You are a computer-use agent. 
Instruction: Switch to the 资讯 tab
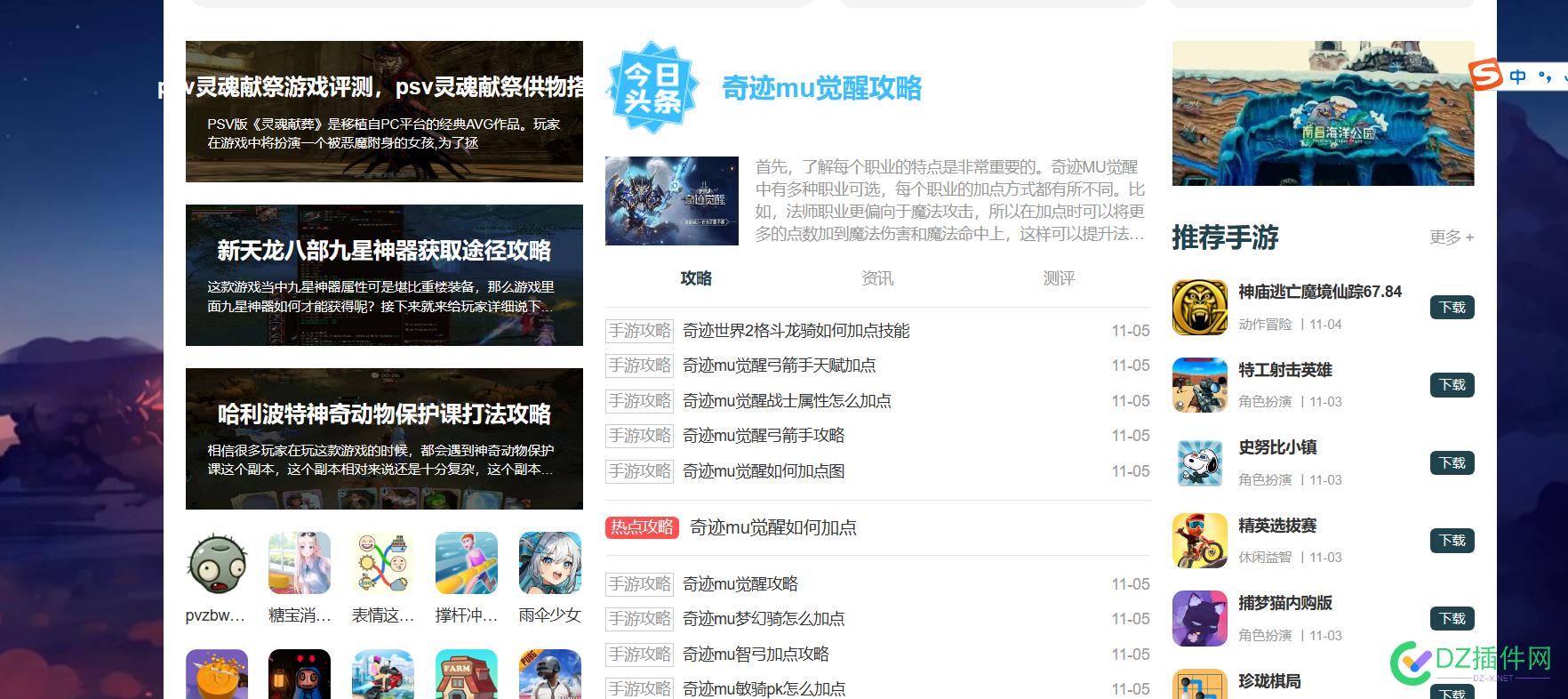pos(877,278)
